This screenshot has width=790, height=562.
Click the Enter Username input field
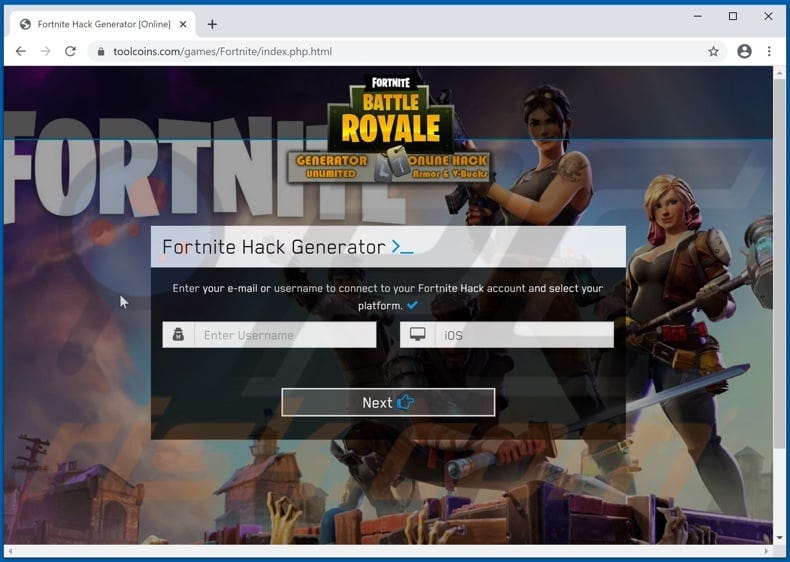coord(285,335)
